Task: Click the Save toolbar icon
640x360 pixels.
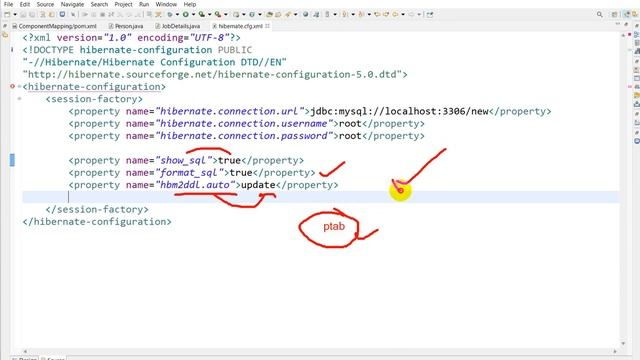Action: (23, 14)
